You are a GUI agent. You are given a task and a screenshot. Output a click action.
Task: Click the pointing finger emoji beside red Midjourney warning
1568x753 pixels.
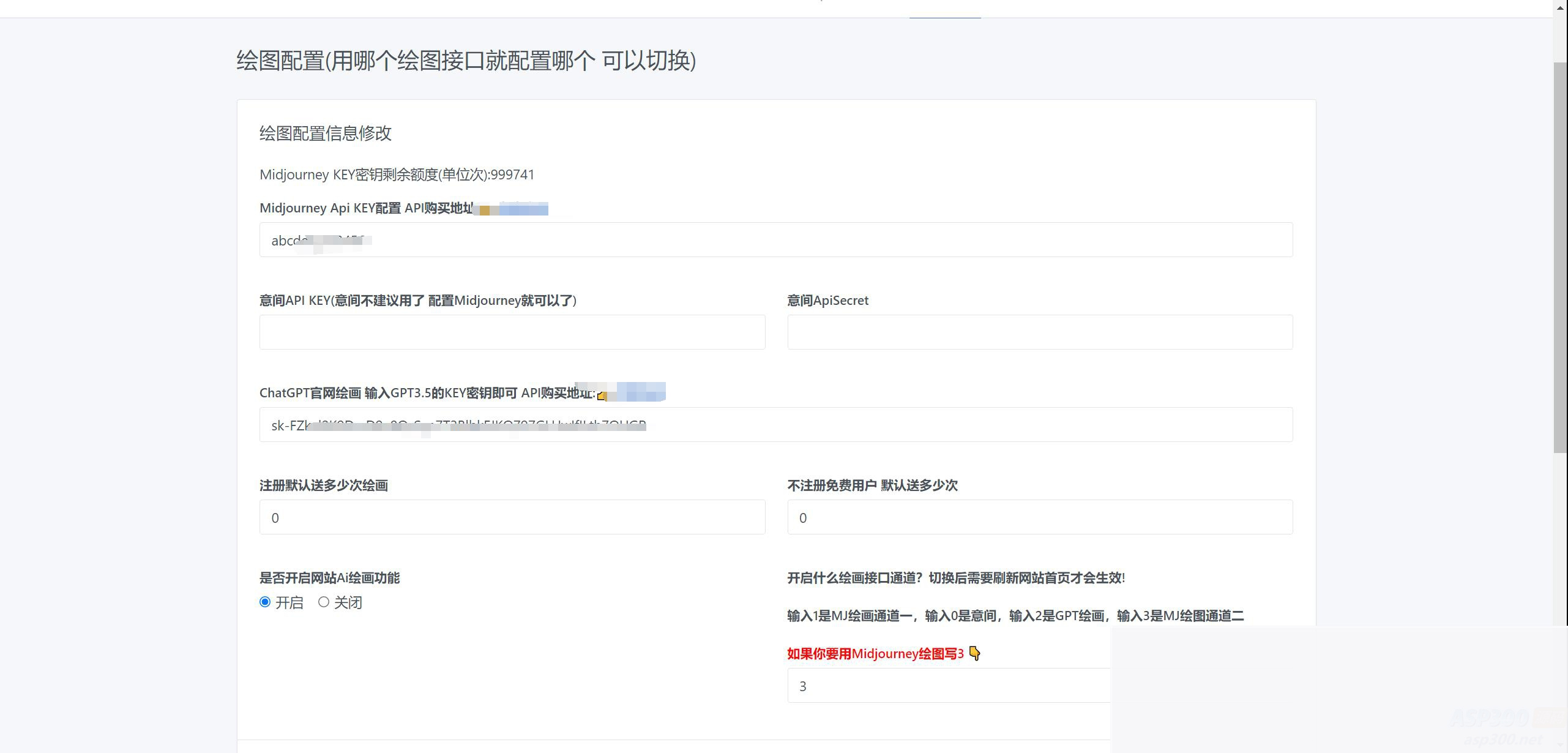[975, 654]
